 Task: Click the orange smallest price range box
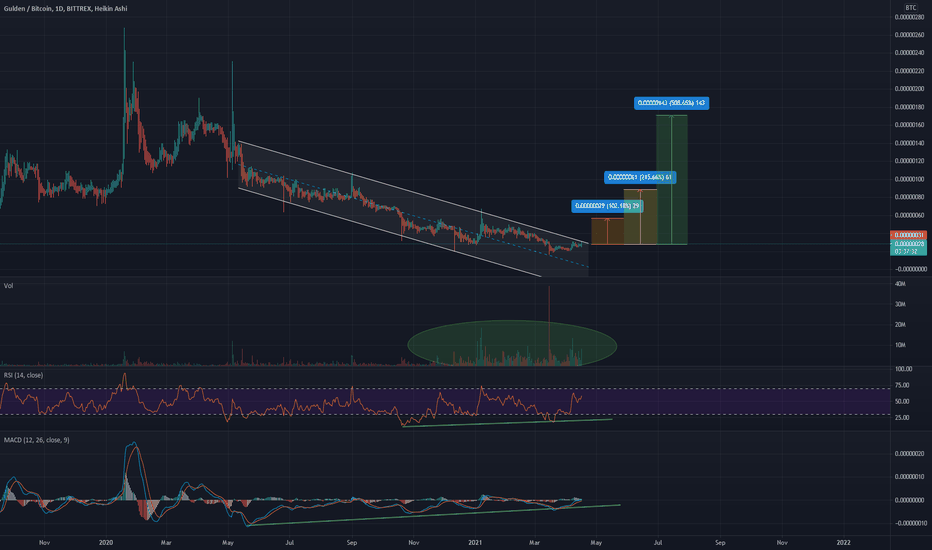coord(607,231)
